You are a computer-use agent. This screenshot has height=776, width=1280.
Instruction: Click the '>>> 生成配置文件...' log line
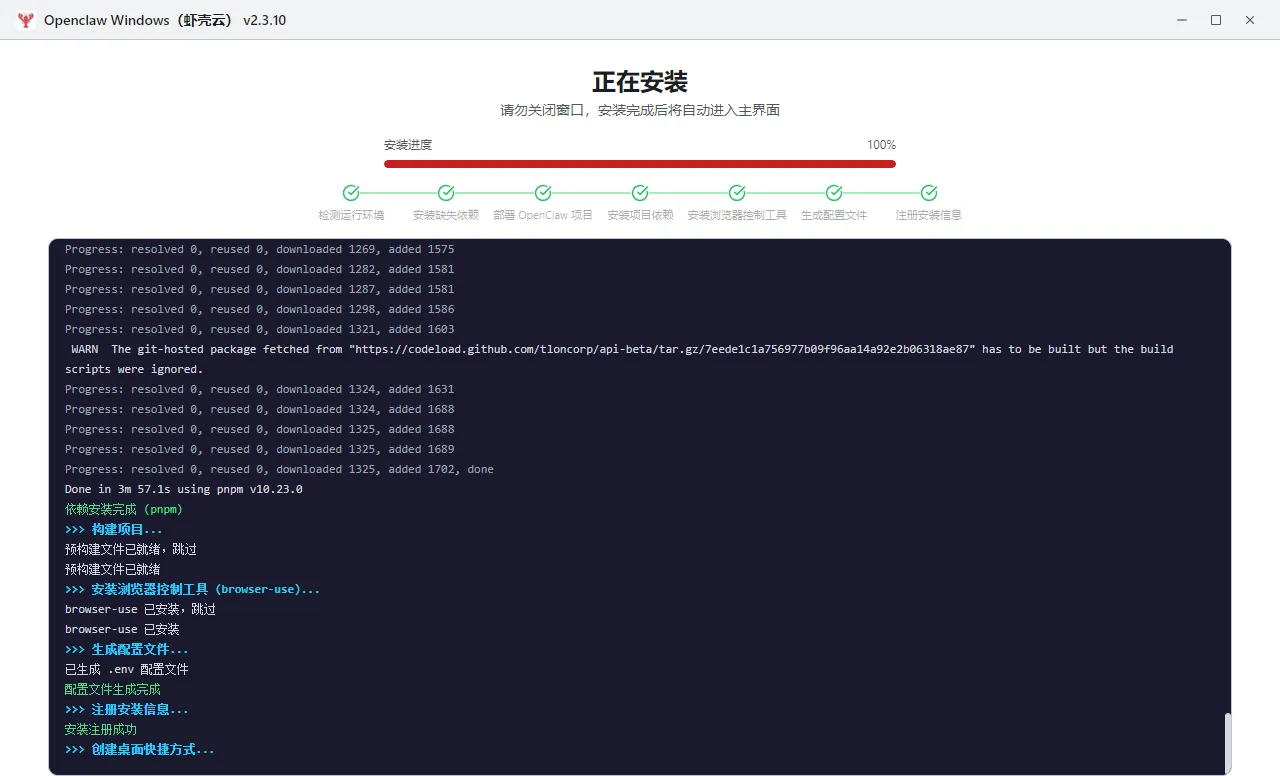pyautogui.click(x=127, y=649)
